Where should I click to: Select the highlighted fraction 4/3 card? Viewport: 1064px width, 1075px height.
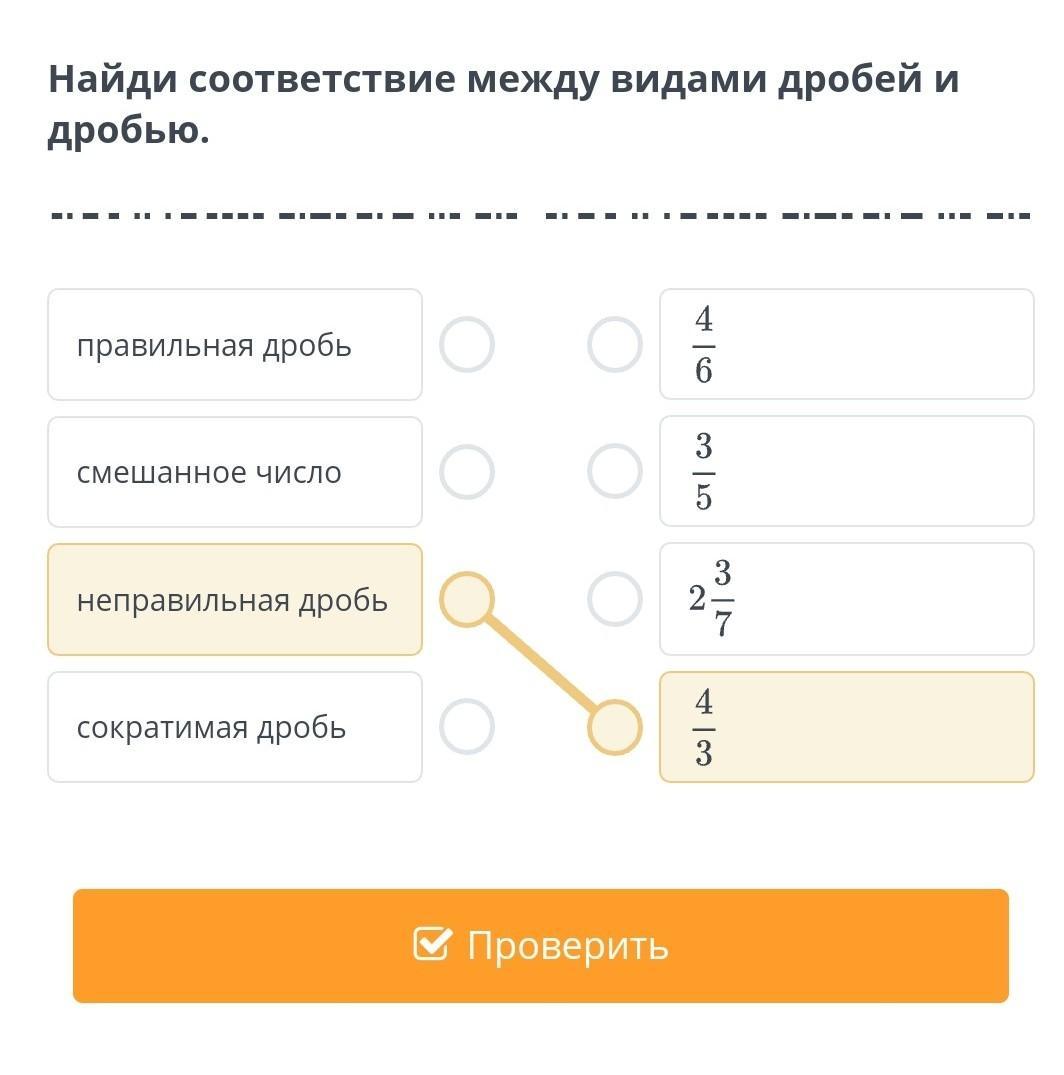pyautogui.click(x=846, y=727)
